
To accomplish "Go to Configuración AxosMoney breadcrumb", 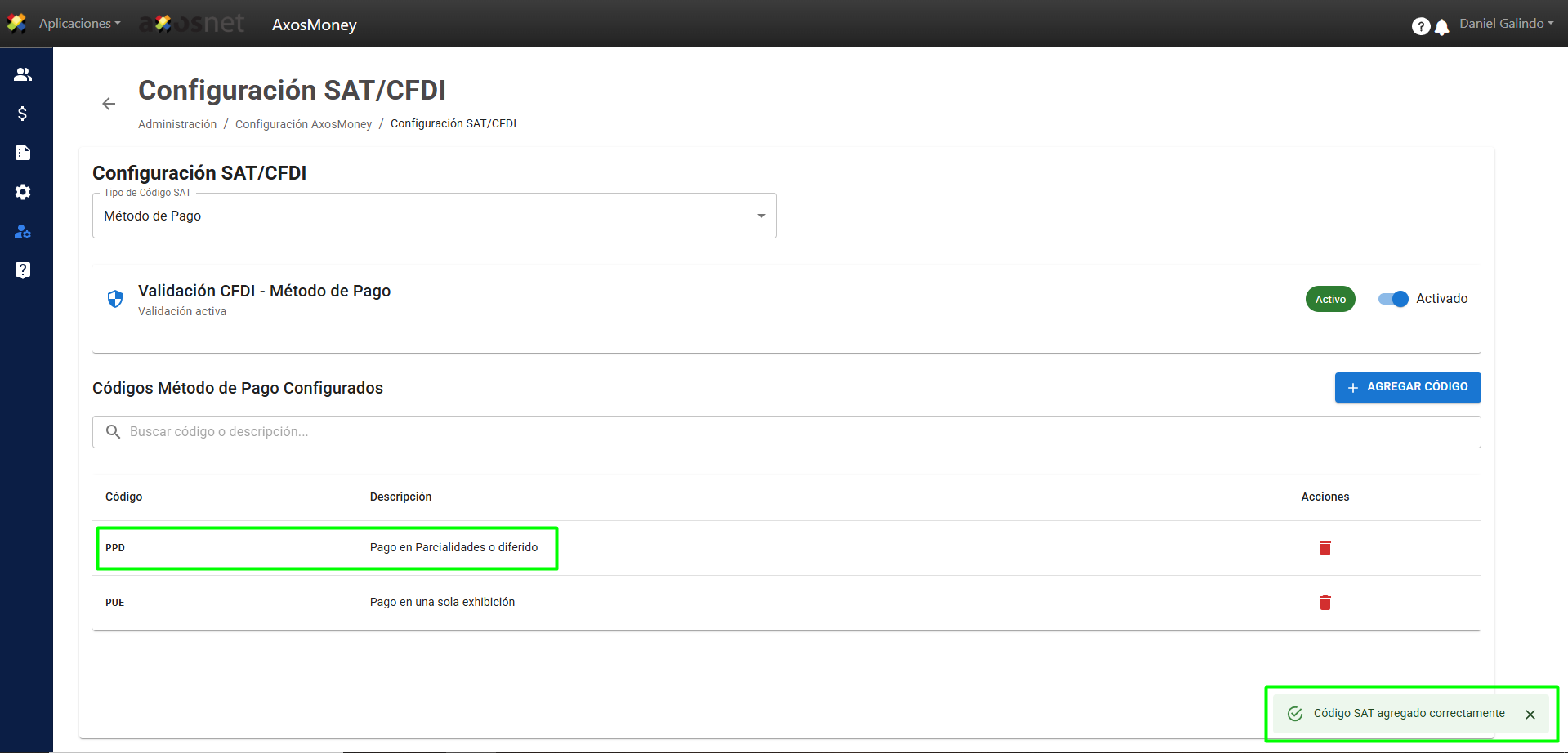I will click(x=303, y=124).
